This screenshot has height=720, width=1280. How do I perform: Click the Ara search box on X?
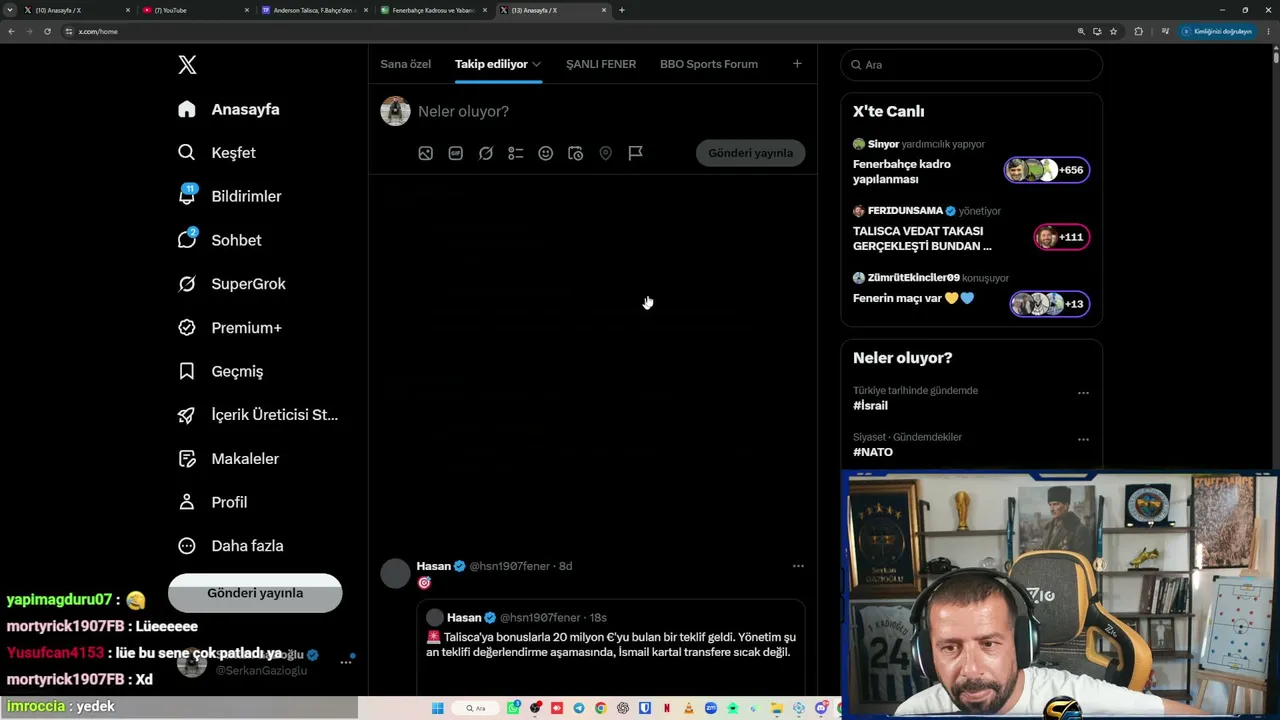point(972,65)
